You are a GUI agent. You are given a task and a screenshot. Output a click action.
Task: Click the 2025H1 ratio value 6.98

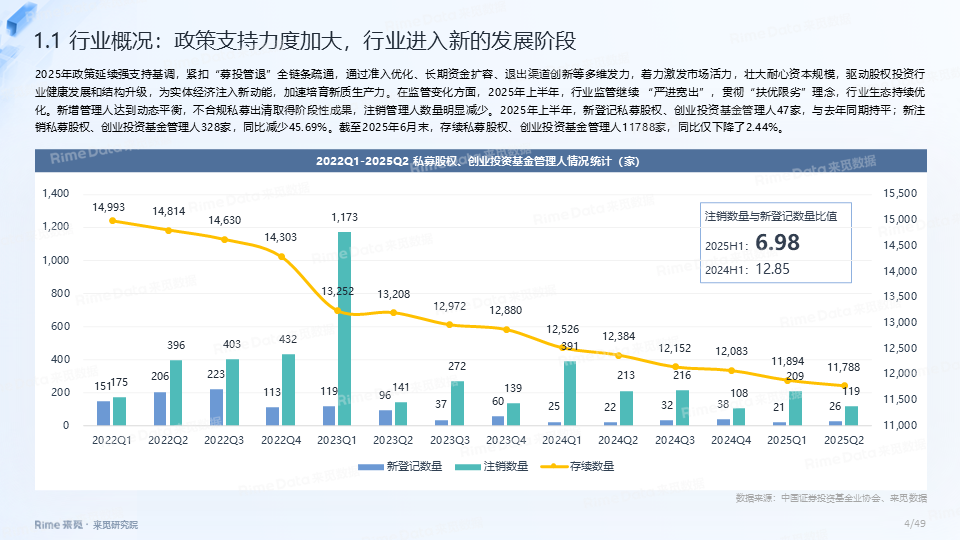pyautogui.click(x=778, y=242)
